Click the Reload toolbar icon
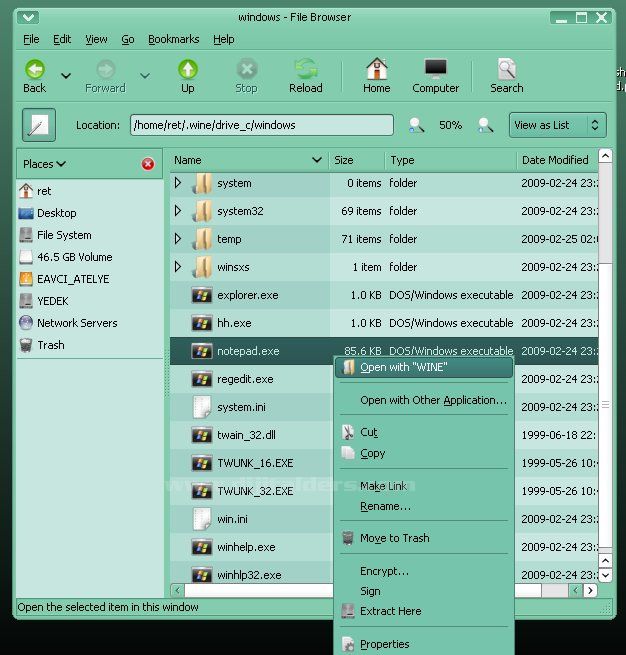The image size is (626, 655). (x=305, y=70)
